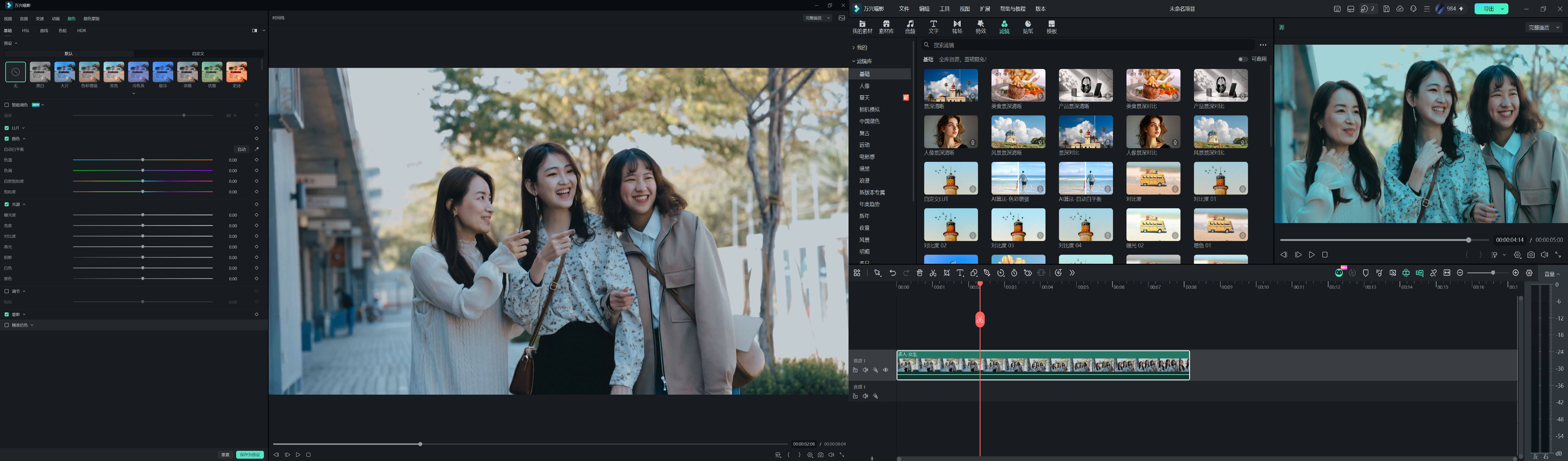This screenshot has height=461, width=1568.
Task: Adjust the 色温 temperature slider
Action: (x=143, y=160)
